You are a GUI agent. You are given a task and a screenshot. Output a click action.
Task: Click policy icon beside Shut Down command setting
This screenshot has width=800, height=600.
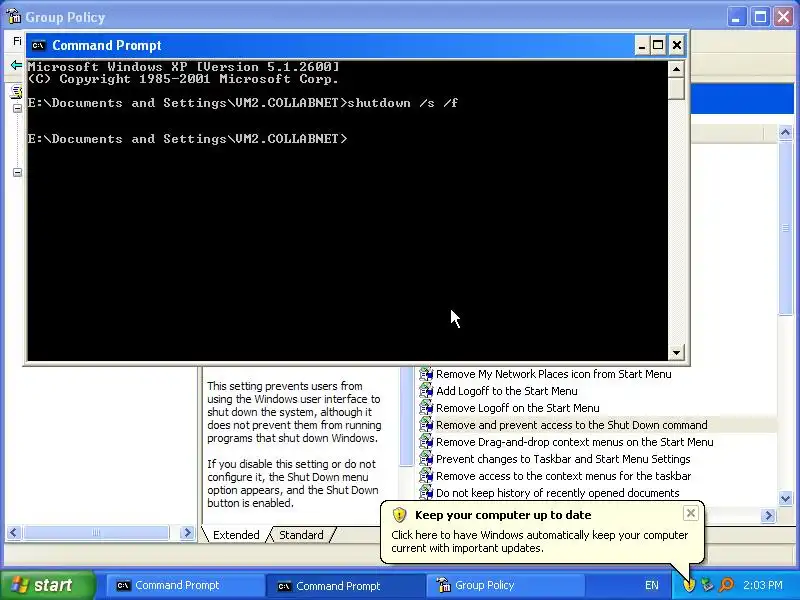point(426,424)
